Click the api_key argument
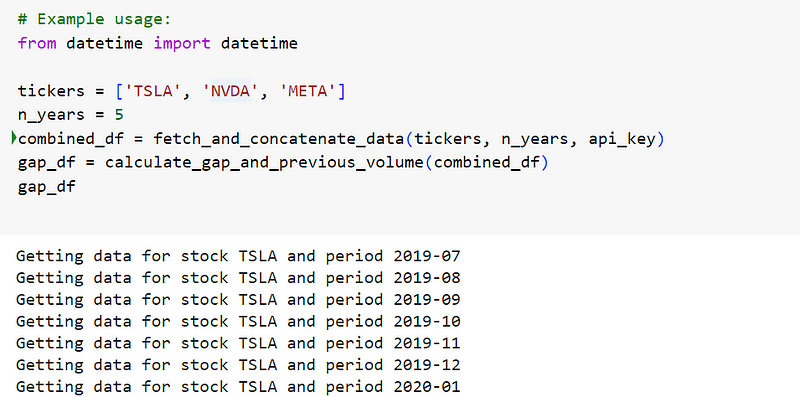Viewport: 800px width, 397px height. 621,139
